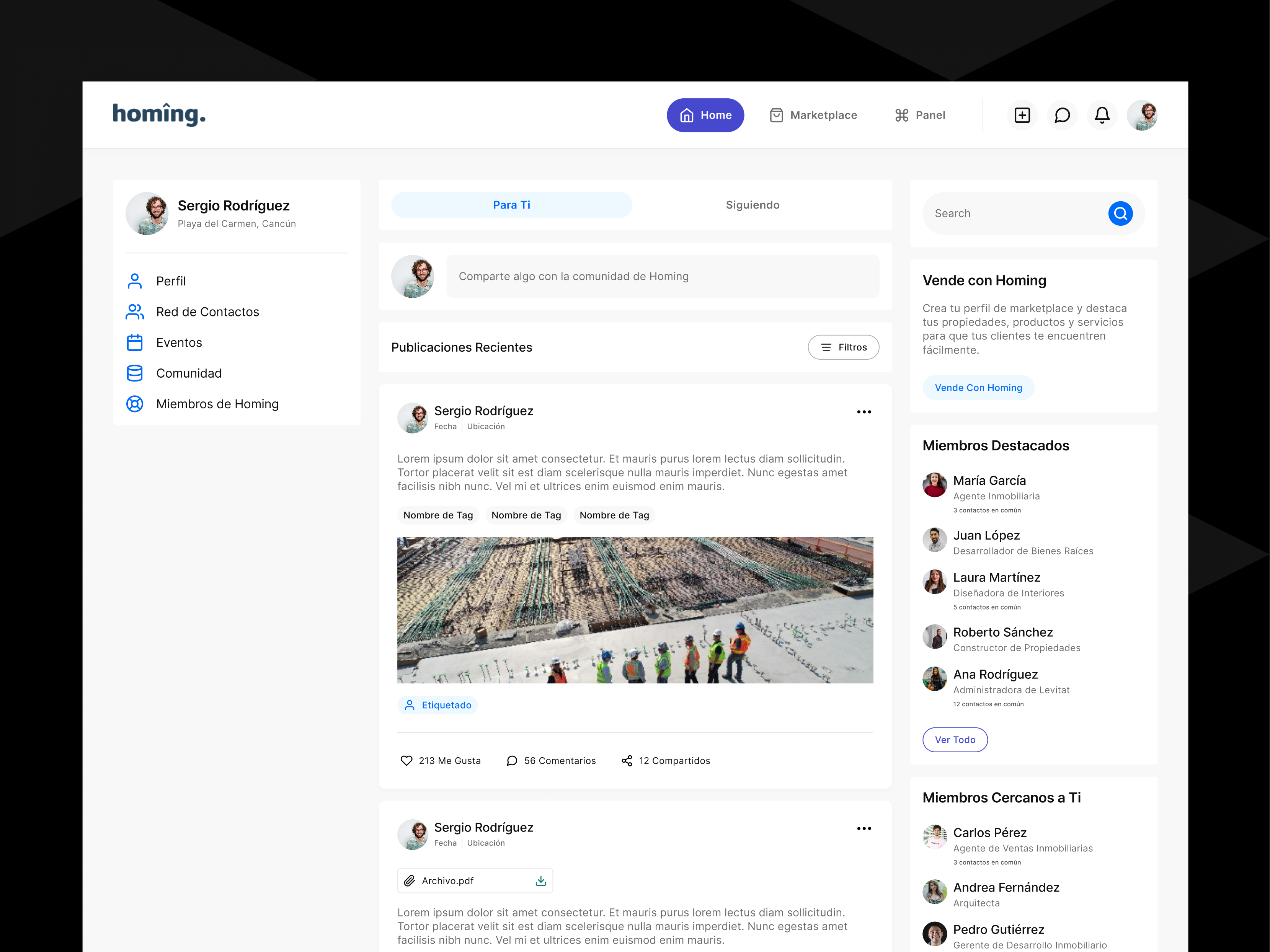This screenshot has width=1270, height=952.
Task: Open the construction site post image
Action: (635, 610)
